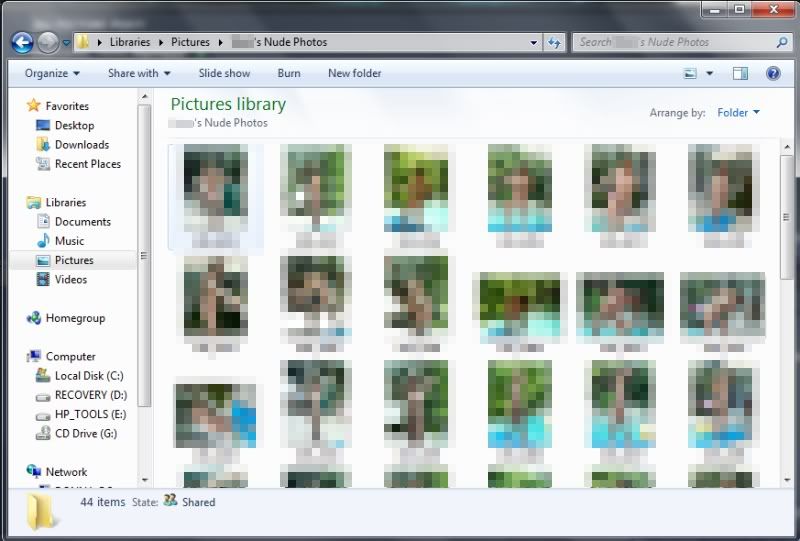
Task: Open the Organize menu
Action: pyautogui.click(x=52, y=73)
